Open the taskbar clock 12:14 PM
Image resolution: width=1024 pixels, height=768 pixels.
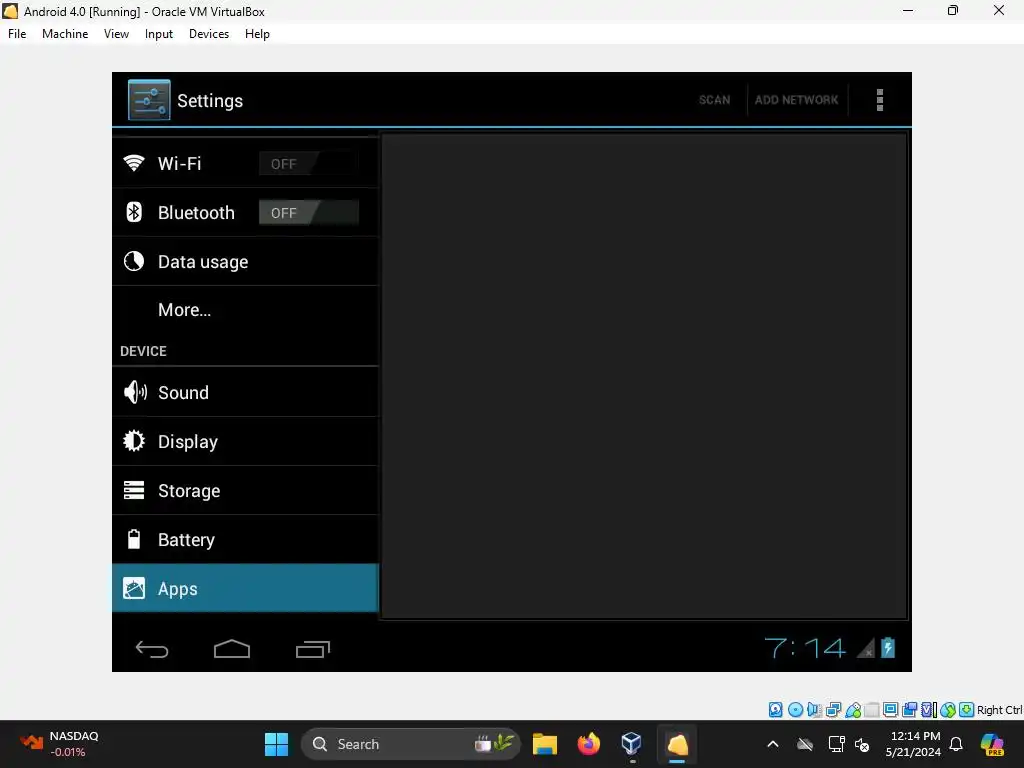tap(914, 744)
